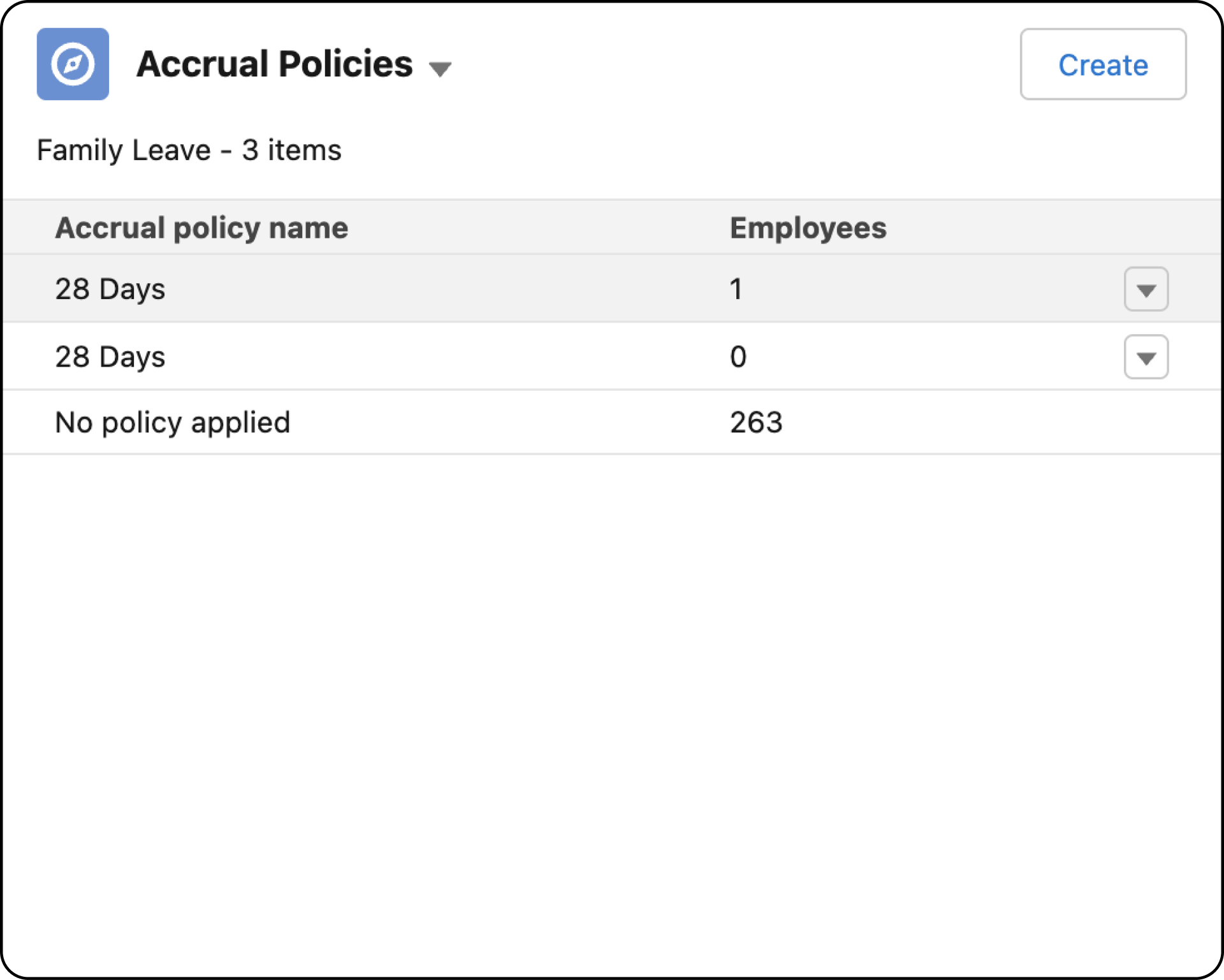
Task: Click employee count 0 in second row
Action: tap(738, 356)
